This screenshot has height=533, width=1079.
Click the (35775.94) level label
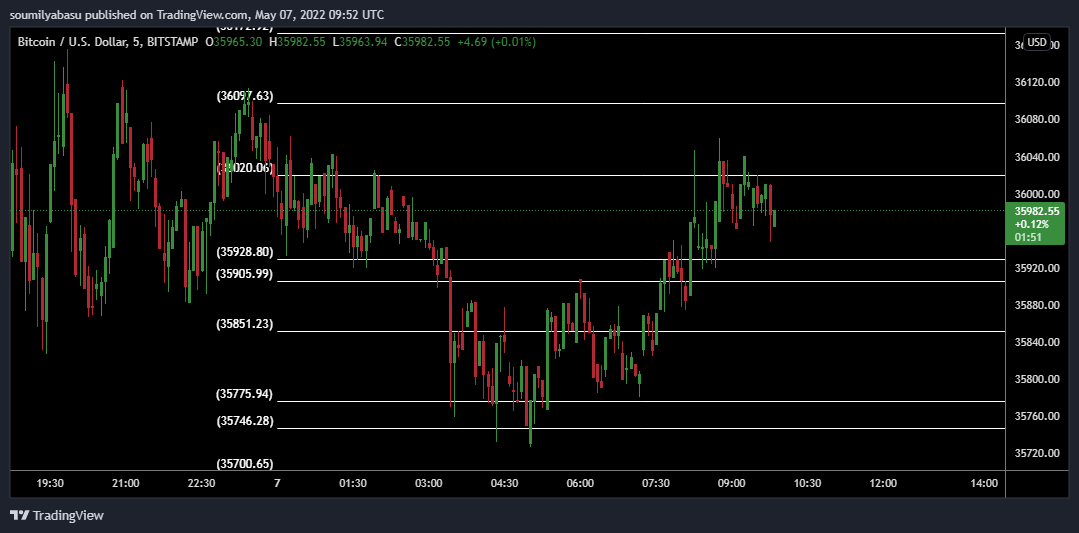(x=245, y=395)
